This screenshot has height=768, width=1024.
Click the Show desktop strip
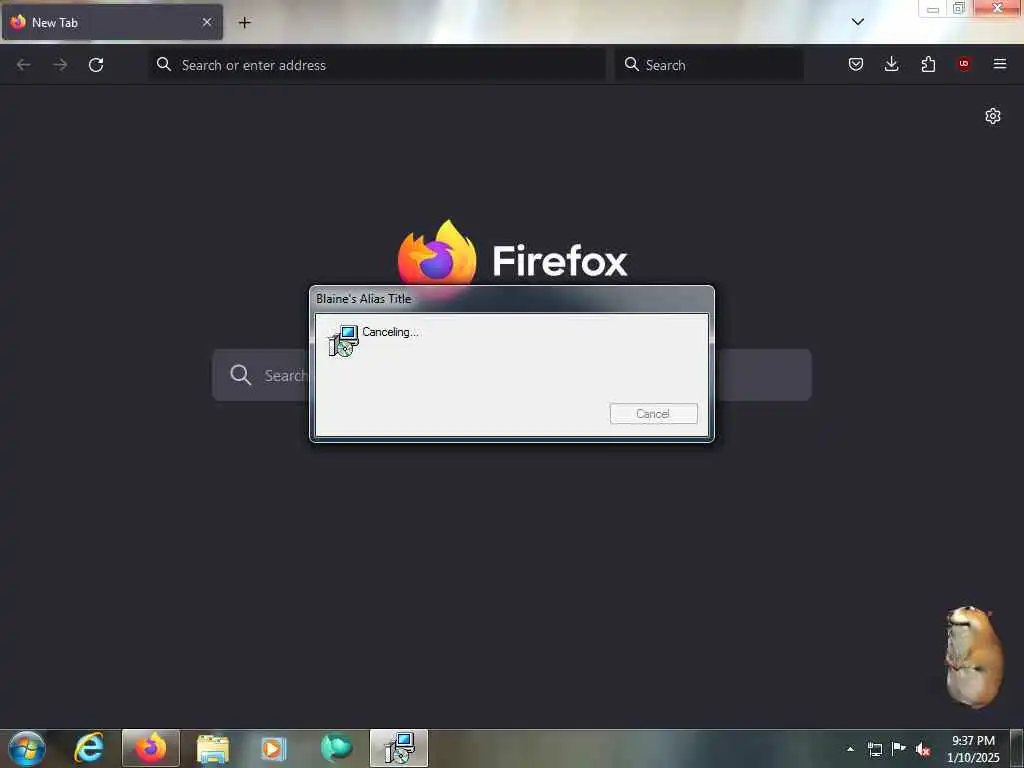tap(1017, 748)
